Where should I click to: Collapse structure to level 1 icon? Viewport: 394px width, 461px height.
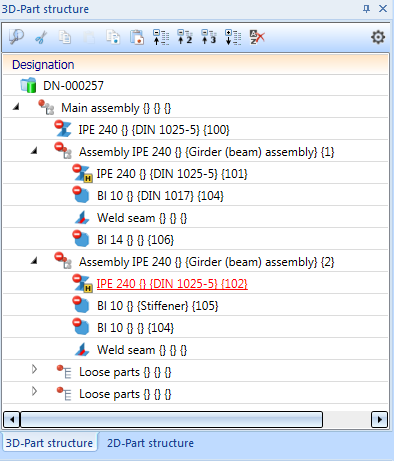tap(161, 37)
